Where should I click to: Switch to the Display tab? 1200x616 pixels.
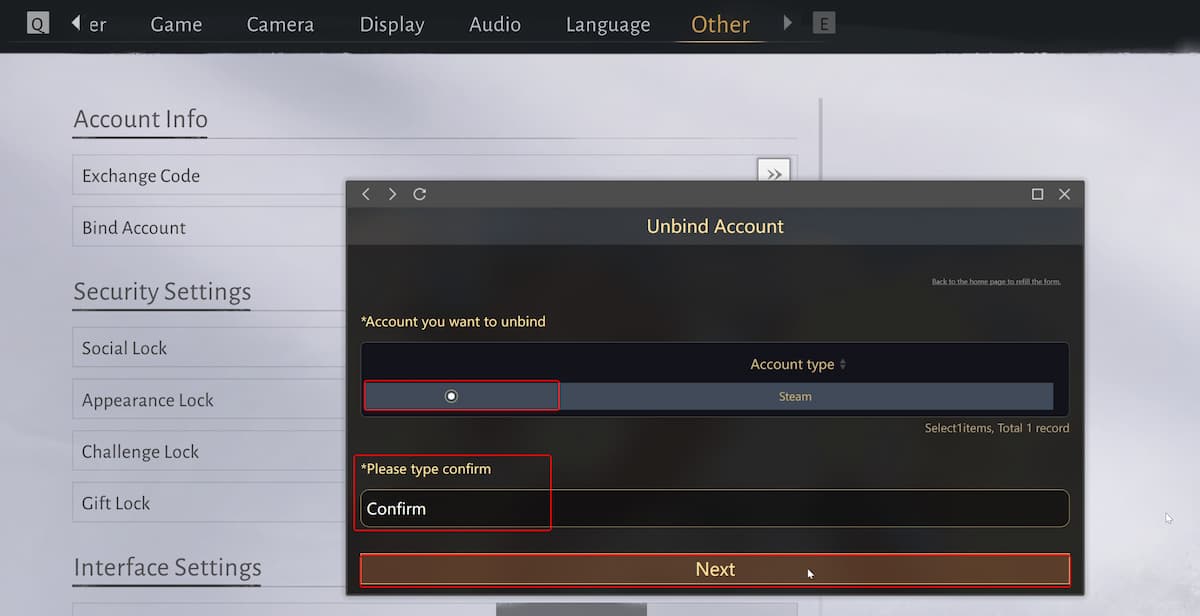click(x=391, y=24)
